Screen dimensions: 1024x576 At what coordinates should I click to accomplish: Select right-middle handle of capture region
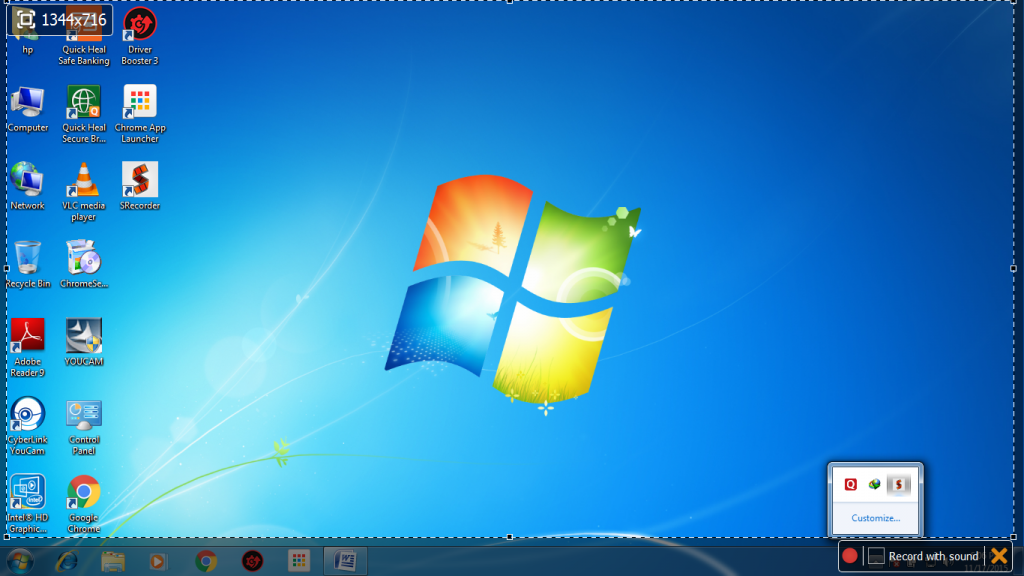pos(1014,268)
